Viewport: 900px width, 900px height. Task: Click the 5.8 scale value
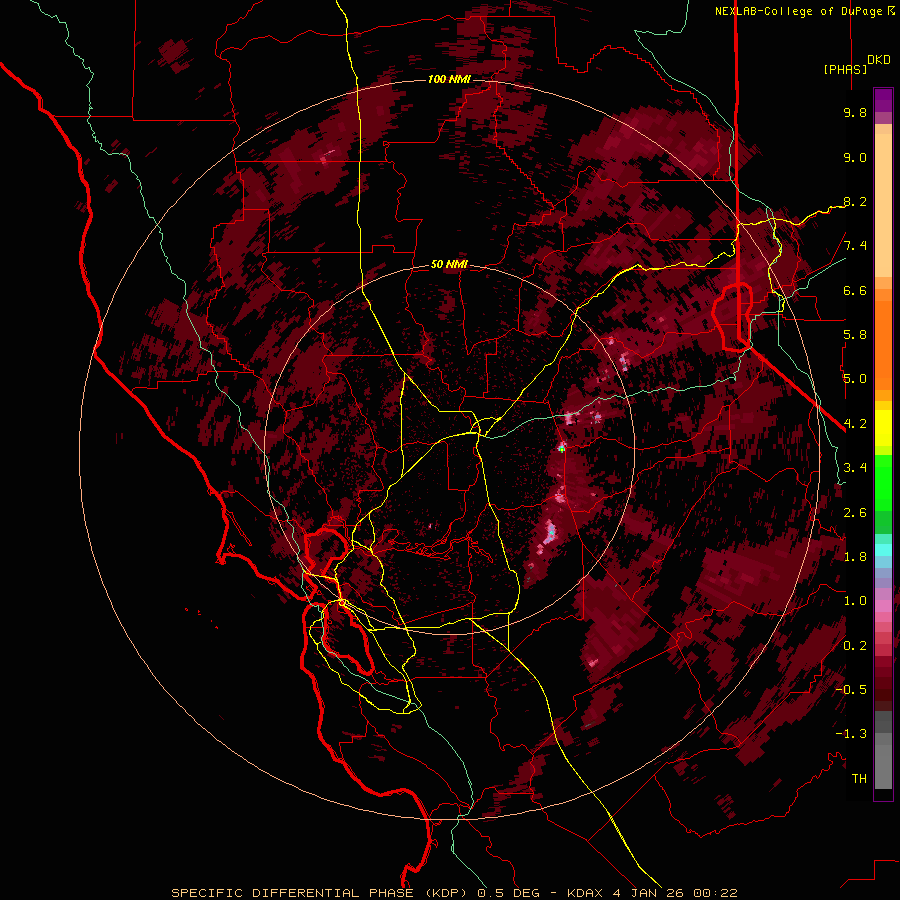[855, 335]
